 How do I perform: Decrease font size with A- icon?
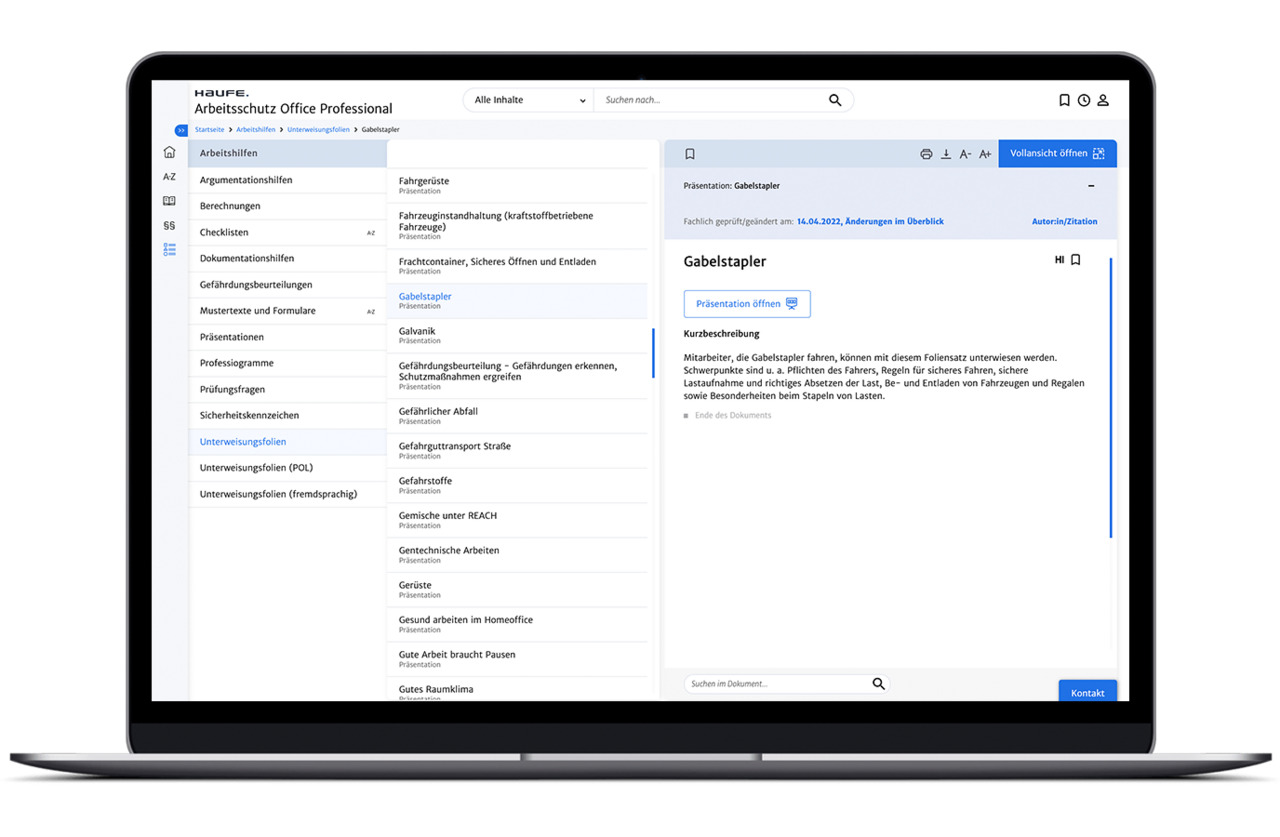[x=965, y=154]
